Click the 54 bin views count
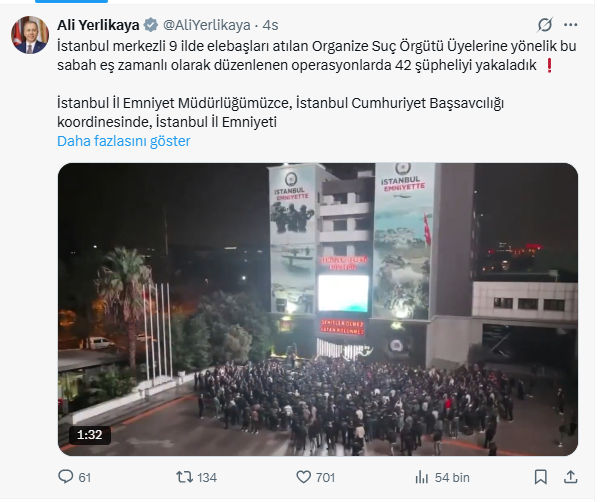Screen dimensions: 603x502 (x=452, y=477)
